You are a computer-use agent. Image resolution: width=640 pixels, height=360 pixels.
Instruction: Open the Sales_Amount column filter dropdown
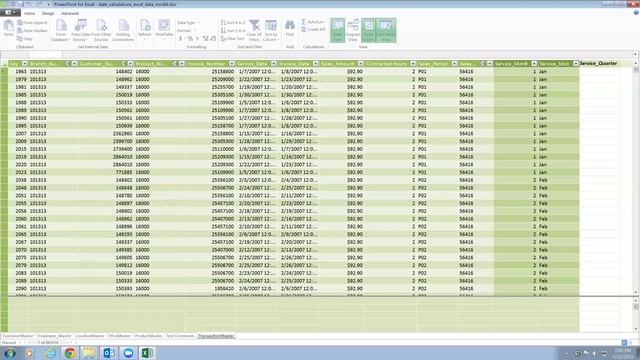360,64
